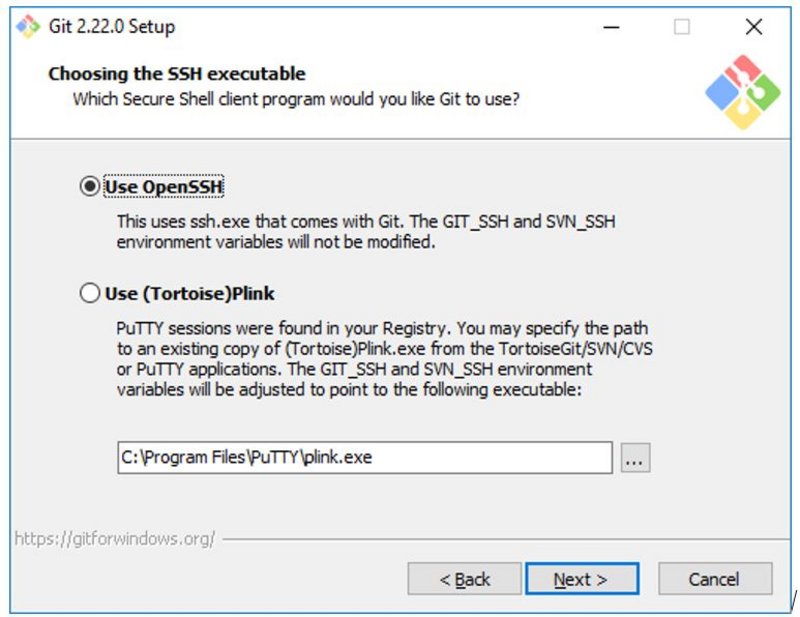Select the Use OpenSSH radio button
This screenshot has height=617, width=800.
point(90,186)
